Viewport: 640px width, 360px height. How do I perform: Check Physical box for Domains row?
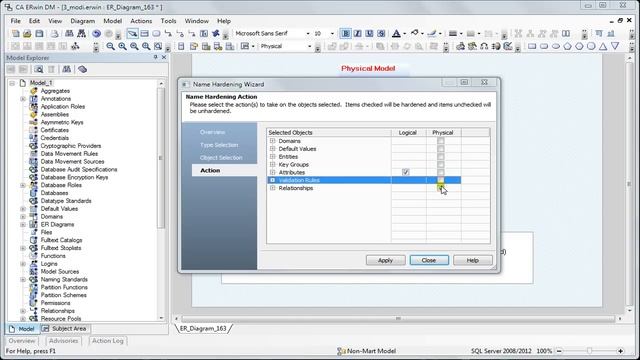[x=440, y=141]
